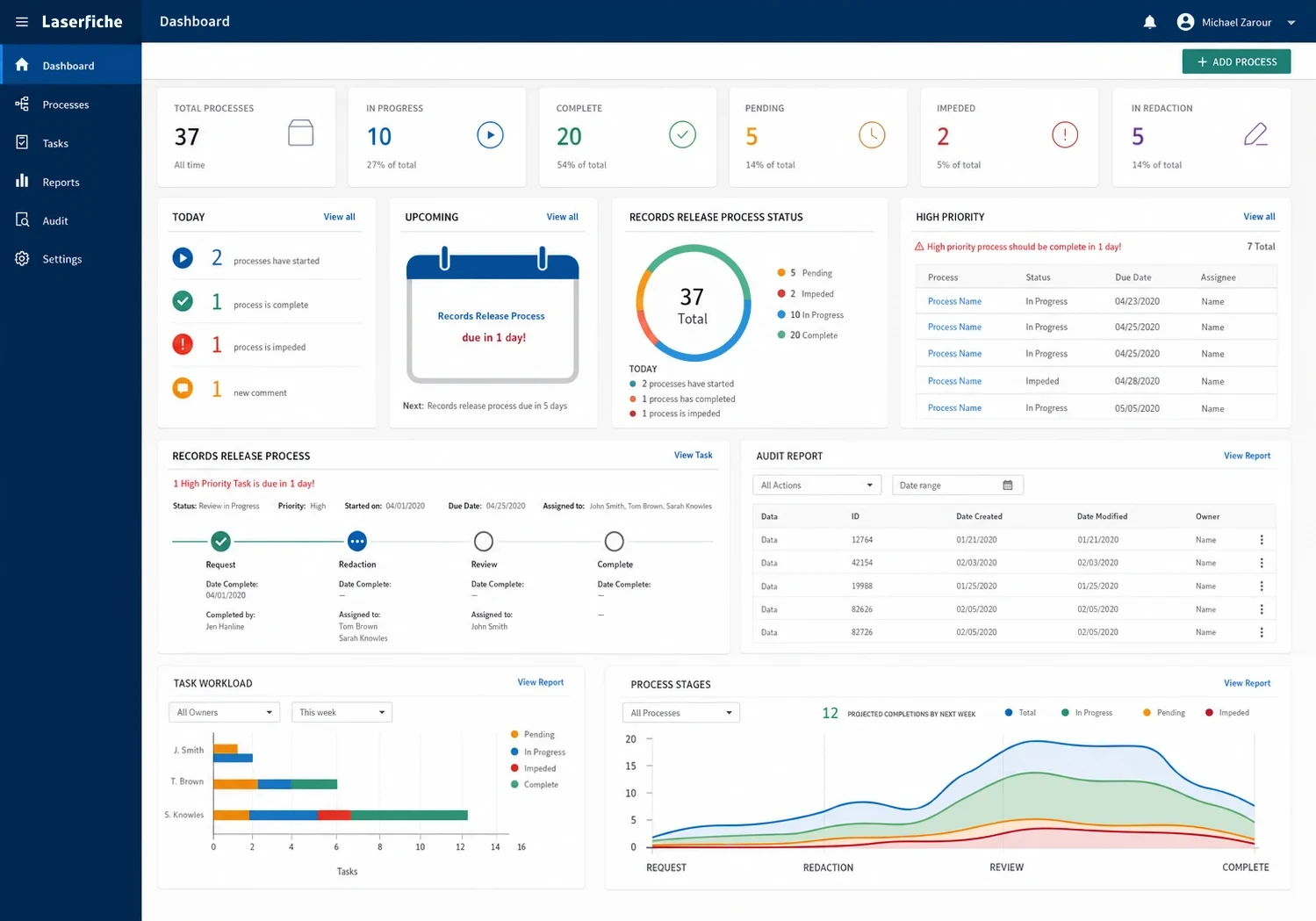Screen dimensions: 1316x921
Task: Click the S. Knowles workload bar
Action: click(x=340, y=815)
